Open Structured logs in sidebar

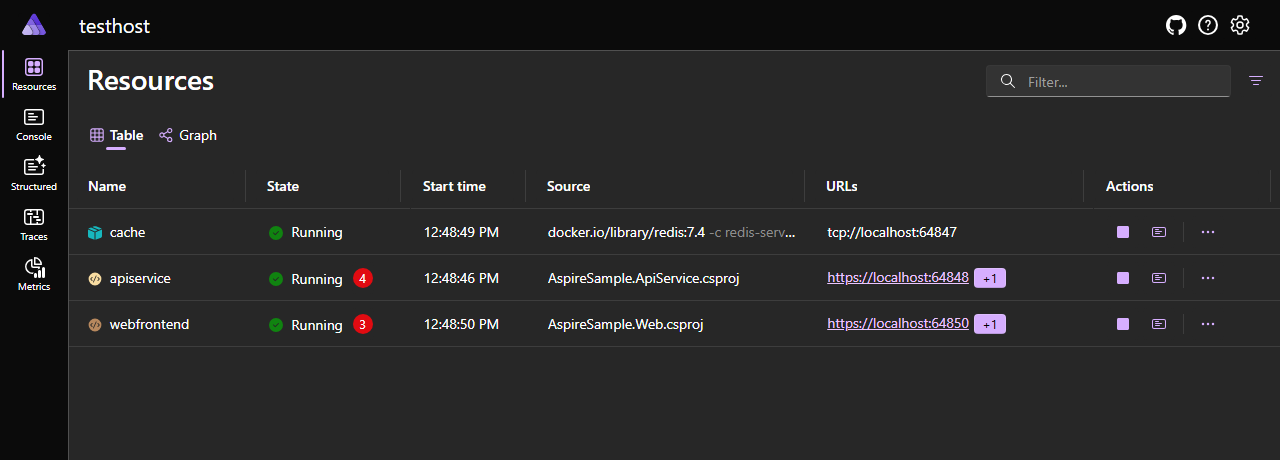coord(34,174)
